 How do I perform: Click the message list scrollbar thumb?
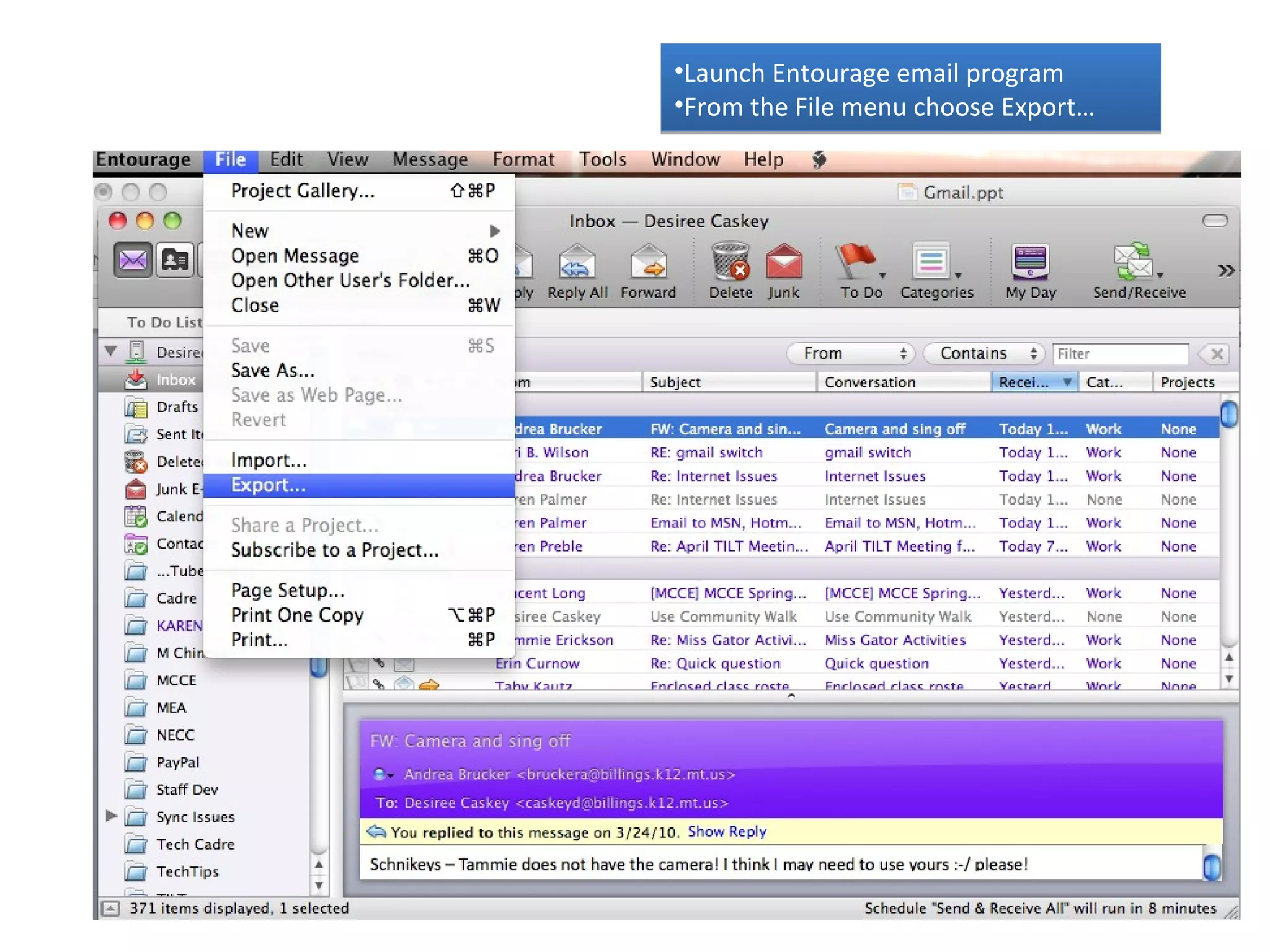coord(1228,414)
